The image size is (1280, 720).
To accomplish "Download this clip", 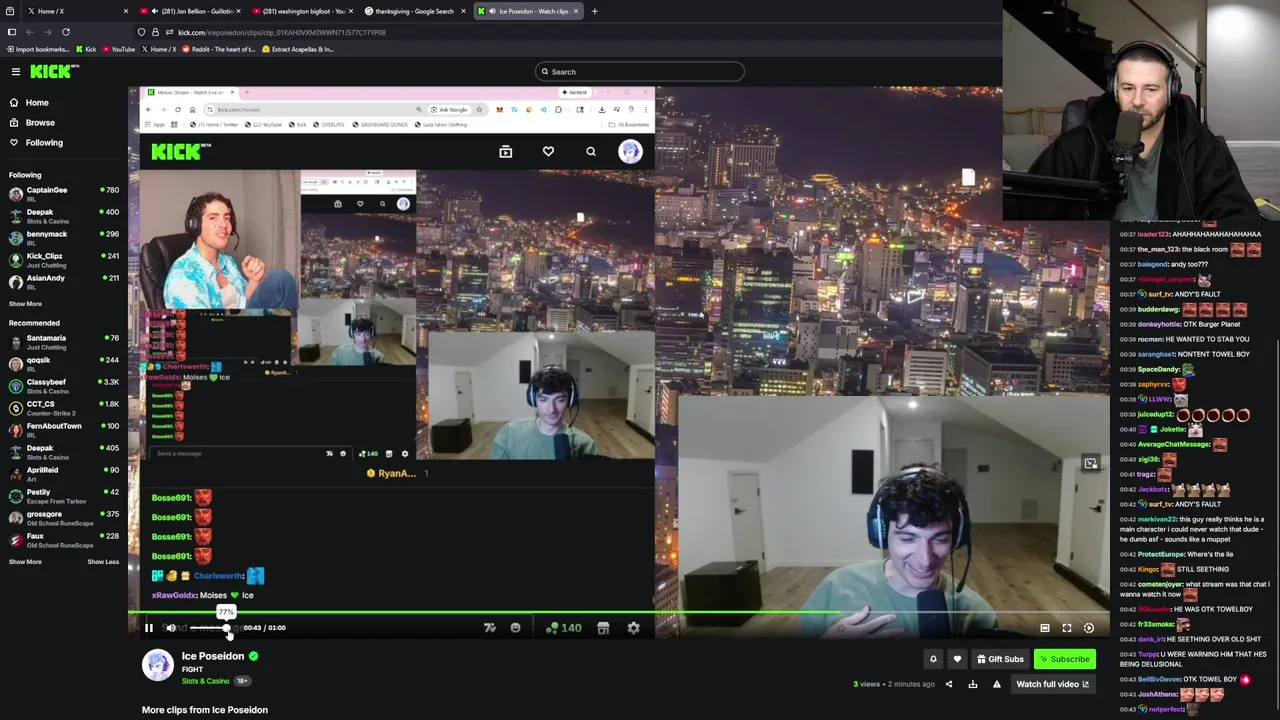I will 973,684.
